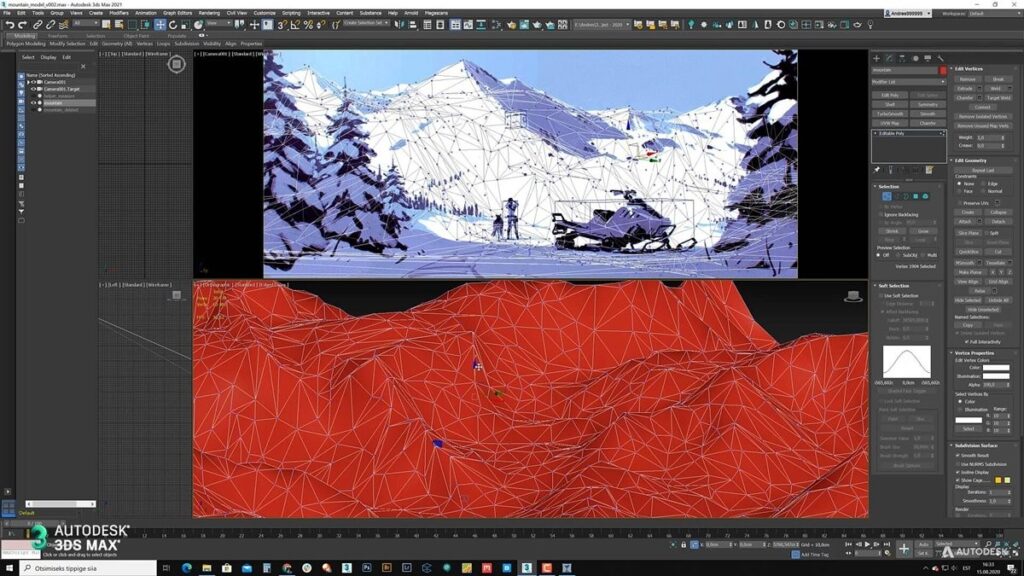Open the Display command panel tab
The height and width of the screenshot is (576, 1024).
tap(927, 58)
